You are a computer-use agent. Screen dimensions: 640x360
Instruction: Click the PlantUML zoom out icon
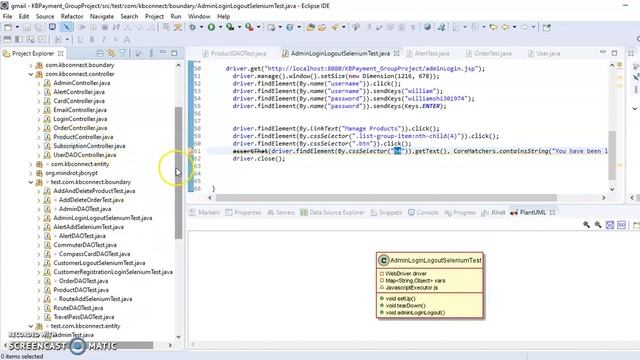coord(598,225)
